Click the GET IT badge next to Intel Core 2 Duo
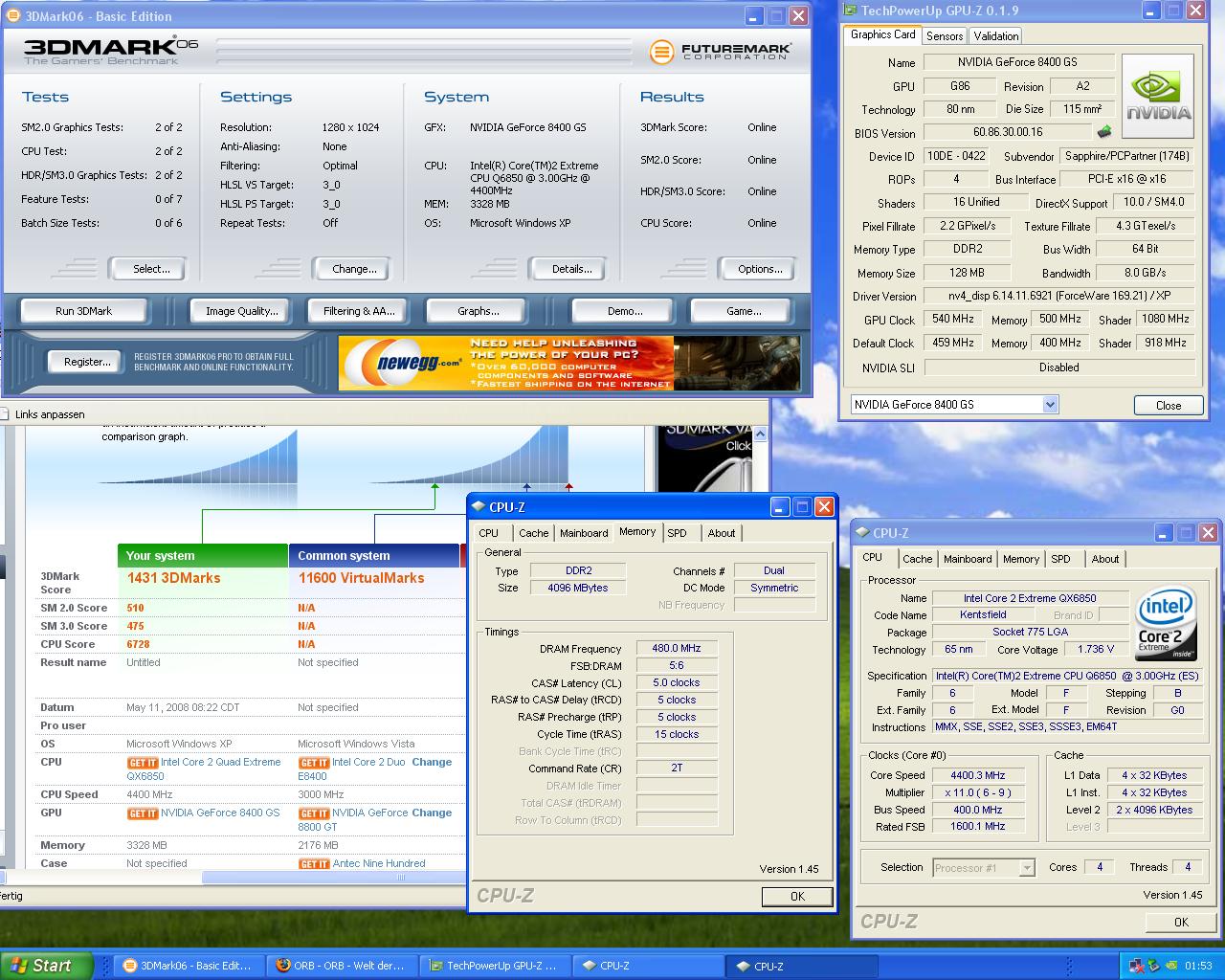 pos(314,763)
